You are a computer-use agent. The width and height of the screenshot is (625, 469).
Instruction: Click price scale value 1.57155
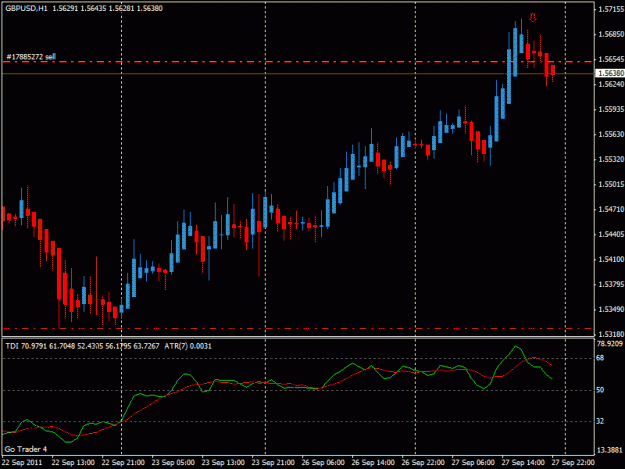coord(611,10)
